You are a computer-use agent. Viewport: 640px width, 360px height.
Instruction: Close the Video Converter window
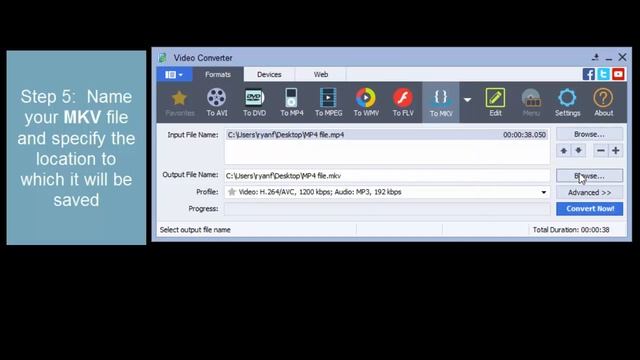point(622,57)
